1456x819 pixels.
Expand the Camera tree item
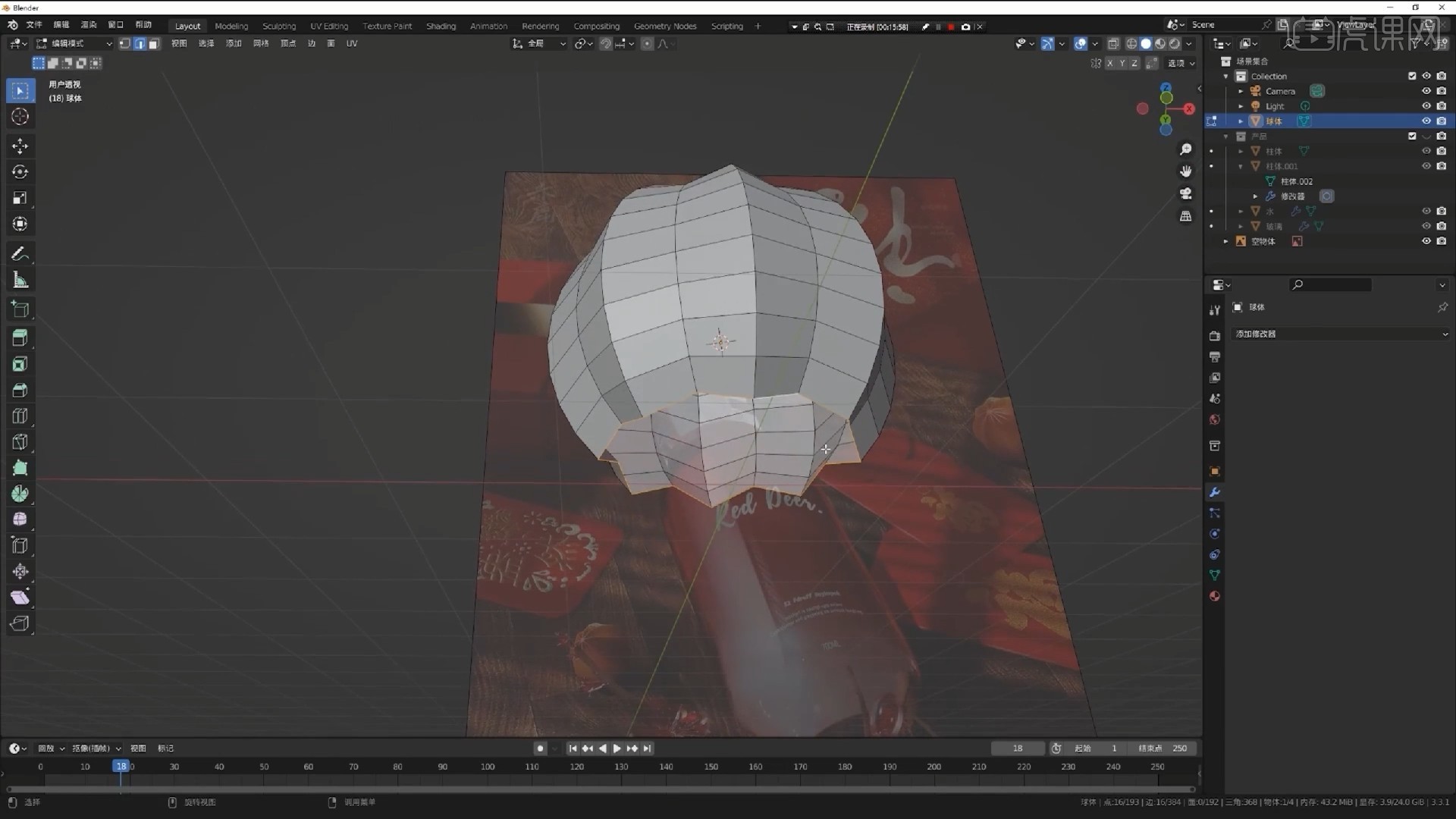click(x=1241, y=91)
